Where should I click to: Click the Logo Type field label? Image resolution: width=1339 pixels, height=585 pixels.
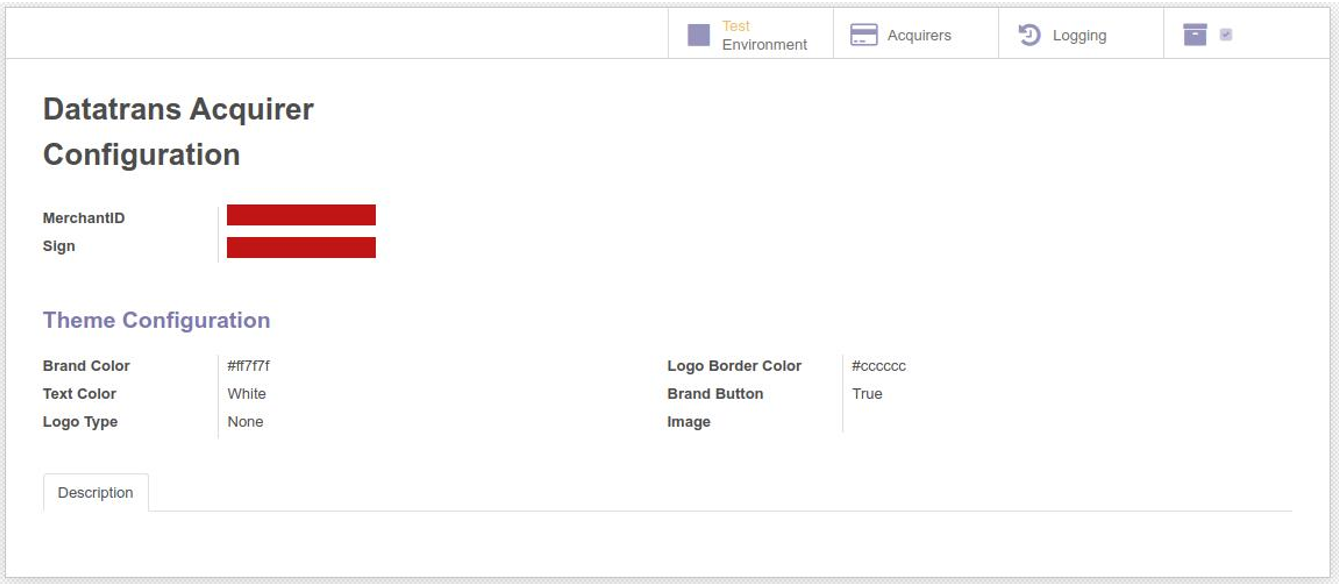(x=80, y=422)
